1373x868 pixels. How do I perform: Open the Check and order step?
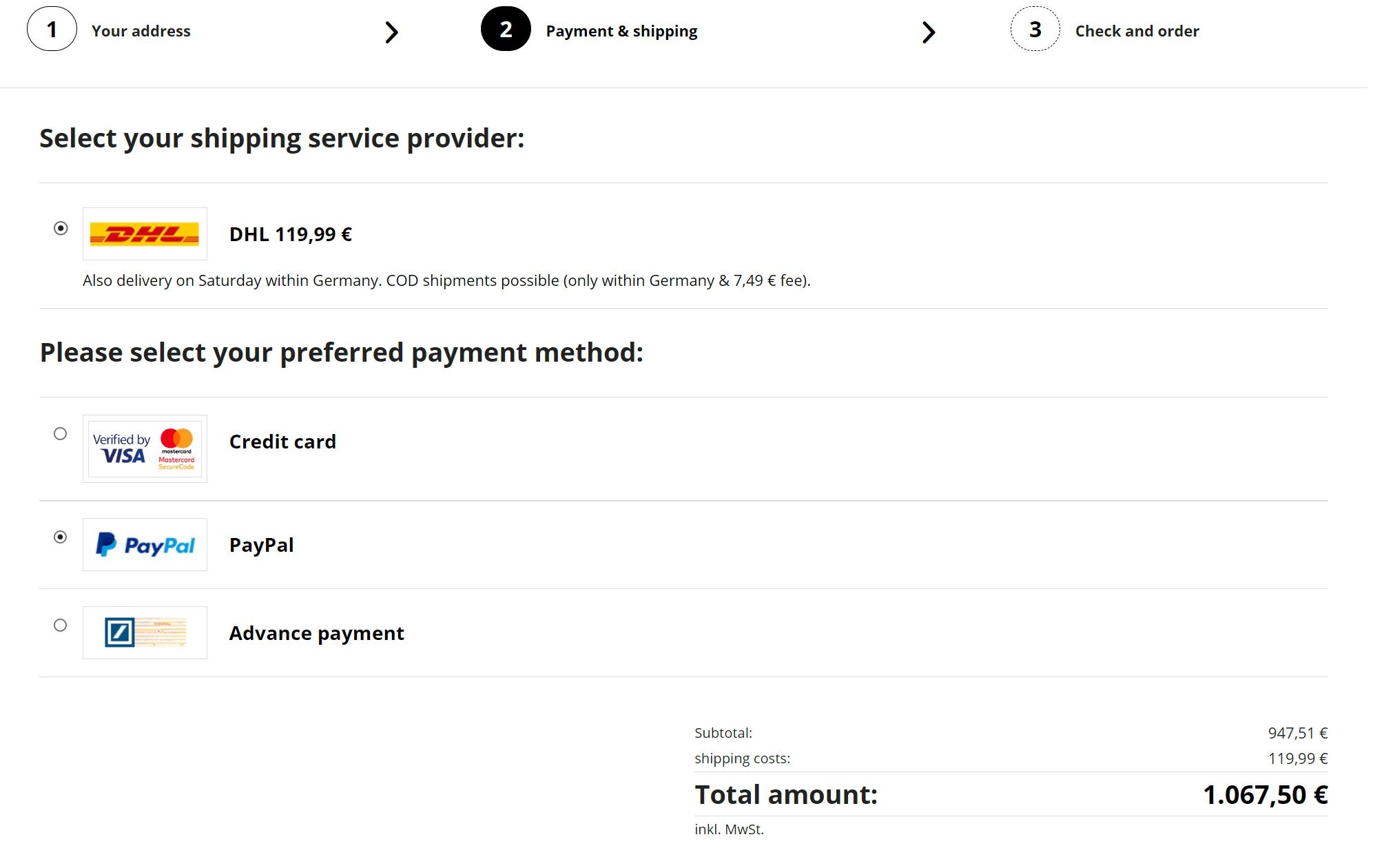pyautogui.click(x=1137, y=31)
